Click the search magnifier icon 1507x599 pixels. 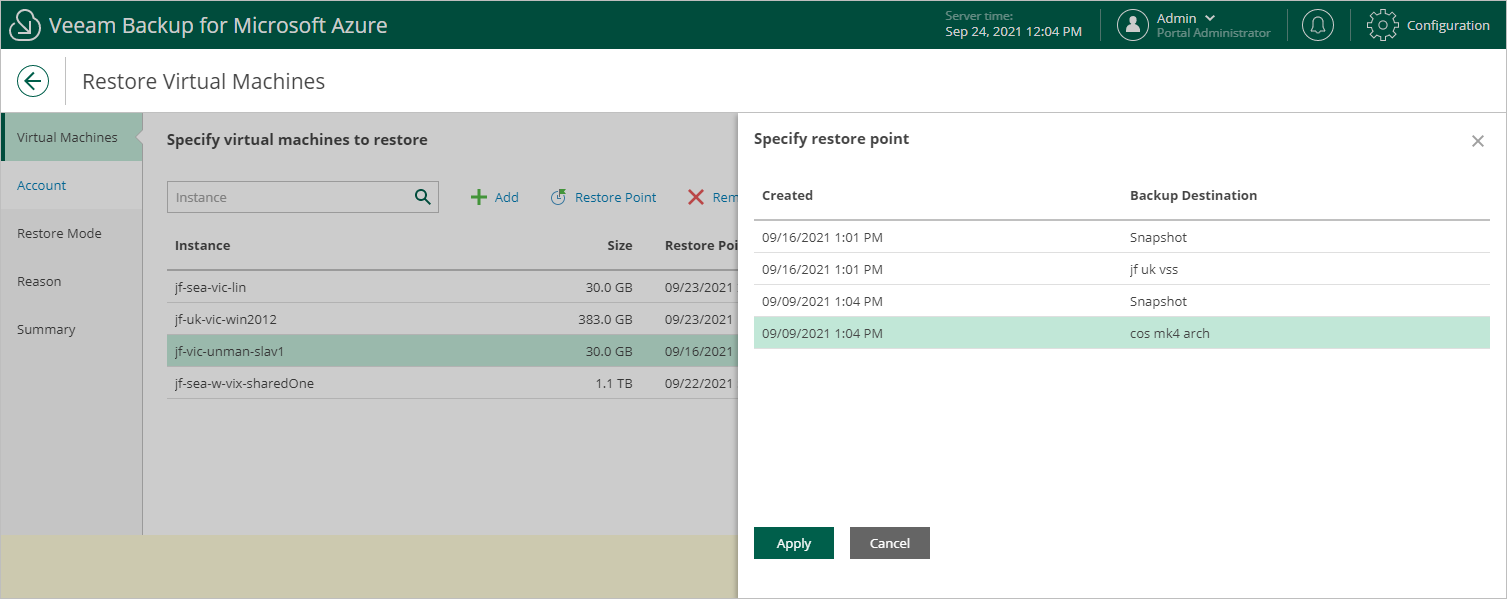pos(423,196)
